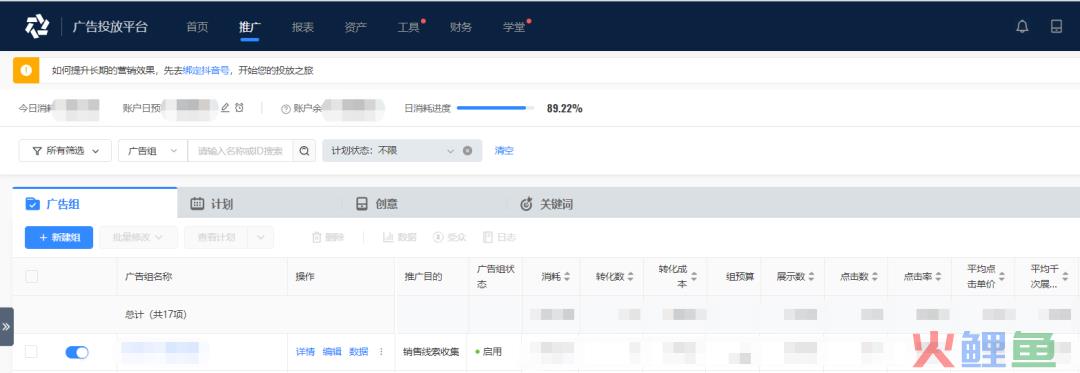Open the device icon beside the bell
The height and width of the screenshot is (373, 1080).
(1056, 27)
